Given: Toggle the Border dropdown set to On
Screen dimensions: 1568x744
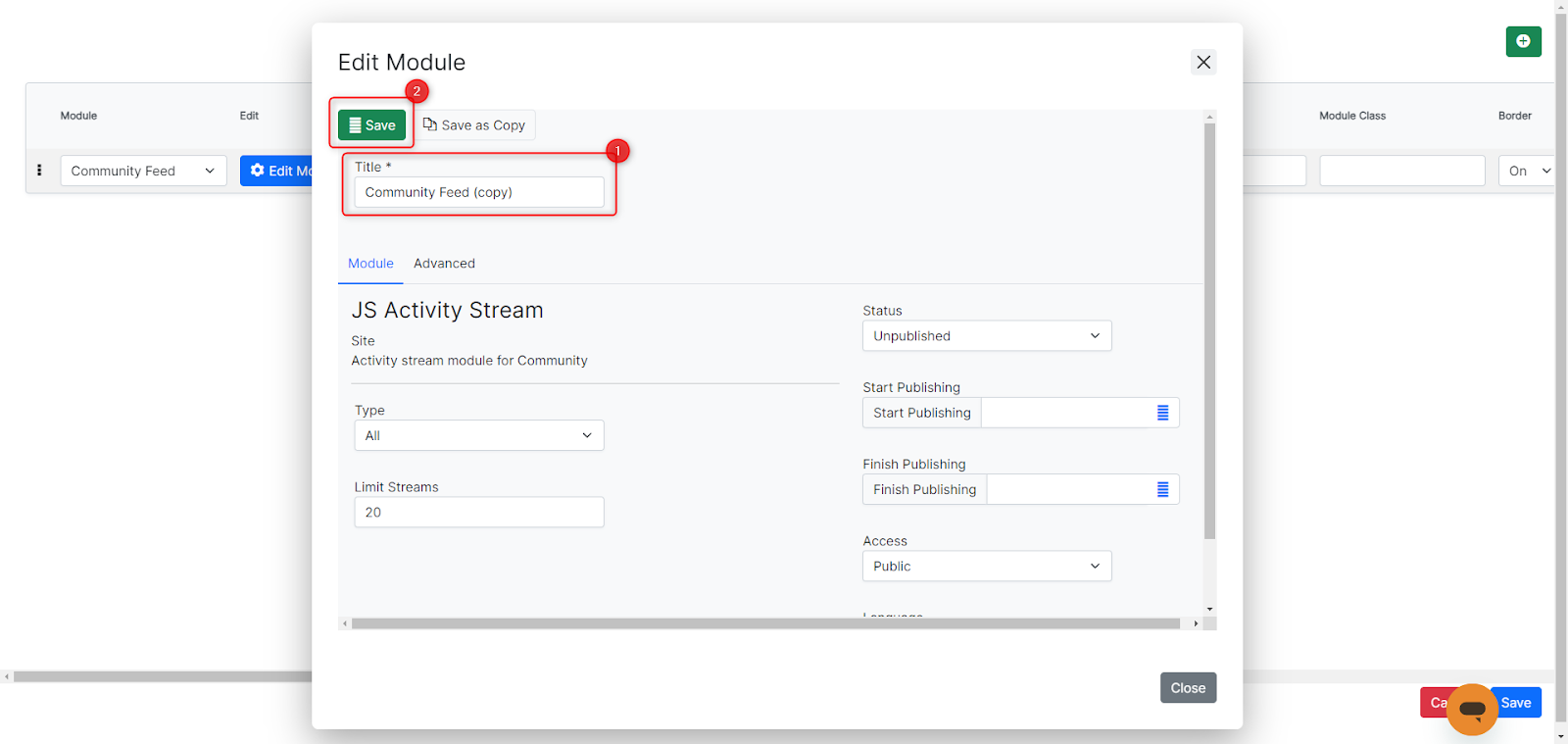Looking at the screenshot, I should point(1527,171).
